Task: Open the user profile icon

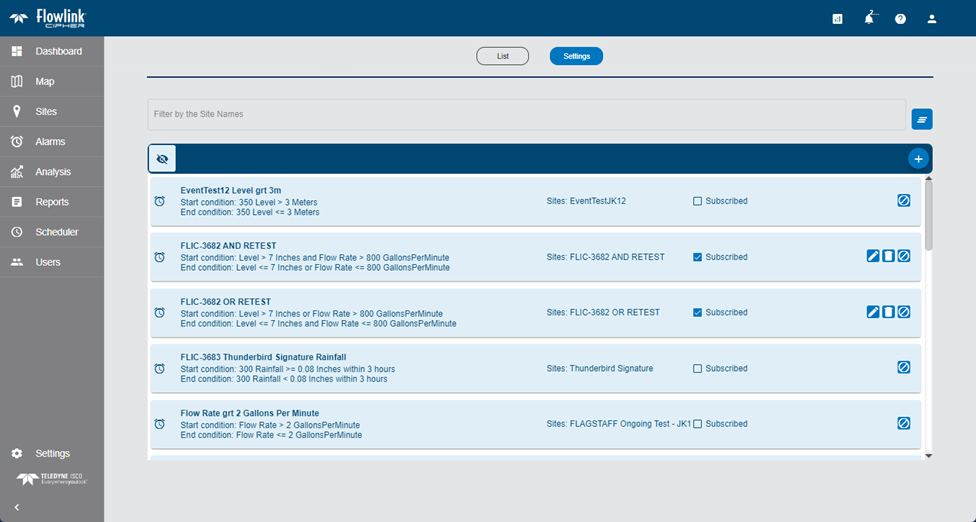Action: 932,19
